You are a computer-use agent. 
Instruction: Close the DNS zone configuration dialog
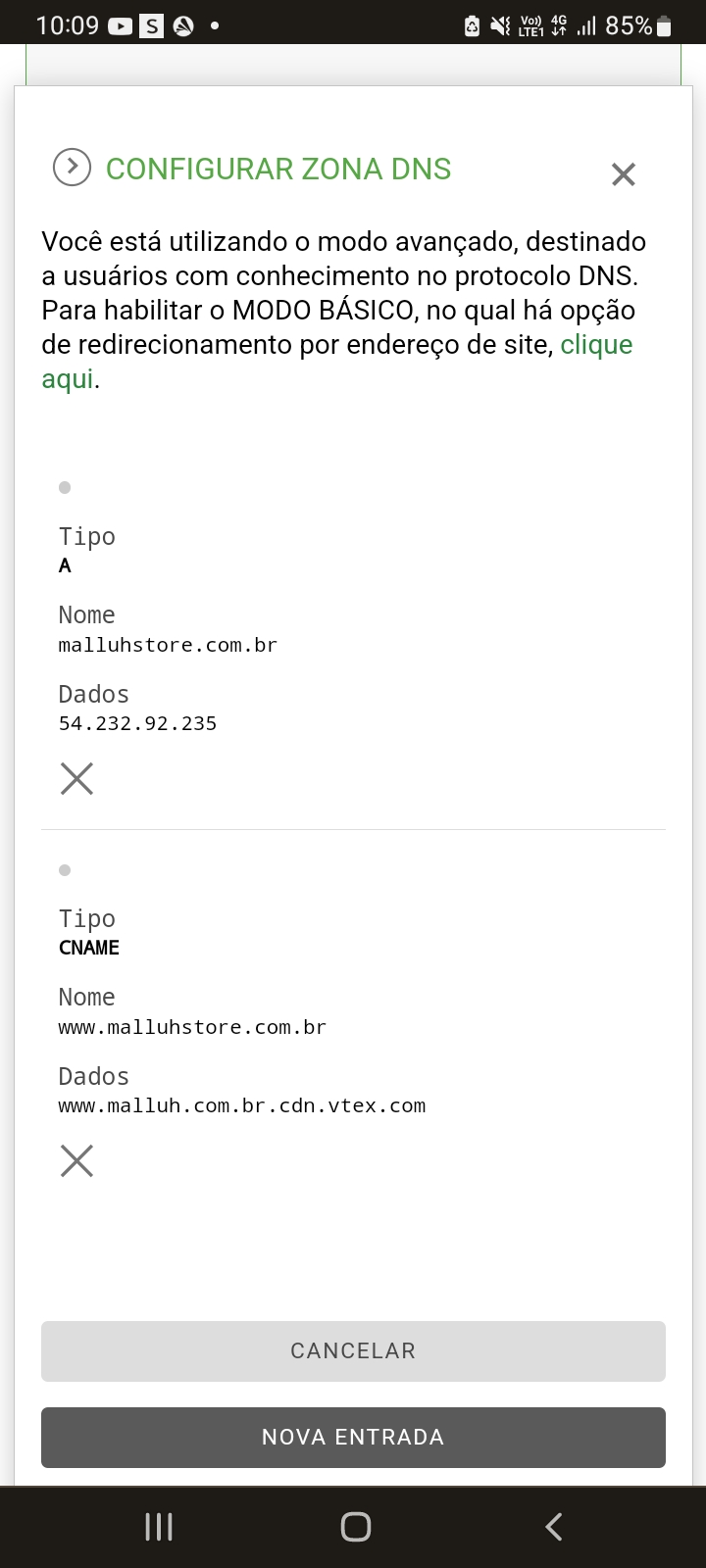[624, 174]
